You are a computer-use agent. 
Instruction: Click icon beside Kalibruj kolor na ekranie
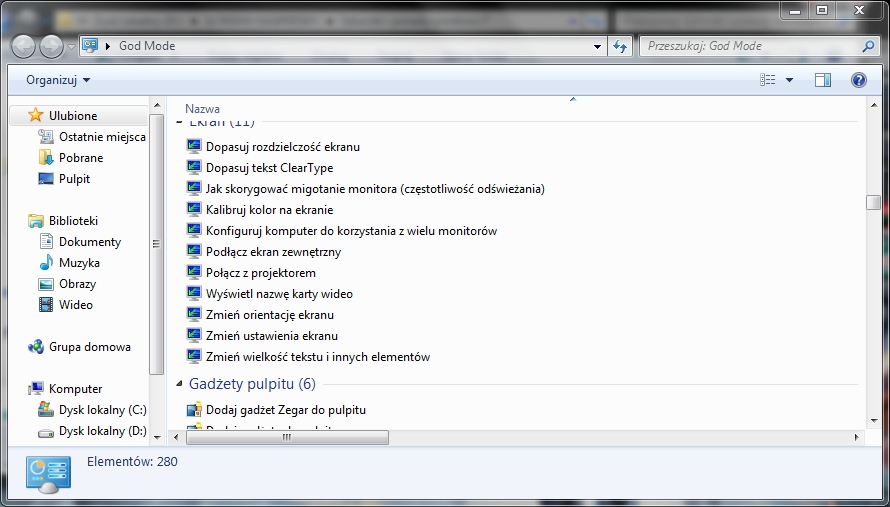point(194,209)
